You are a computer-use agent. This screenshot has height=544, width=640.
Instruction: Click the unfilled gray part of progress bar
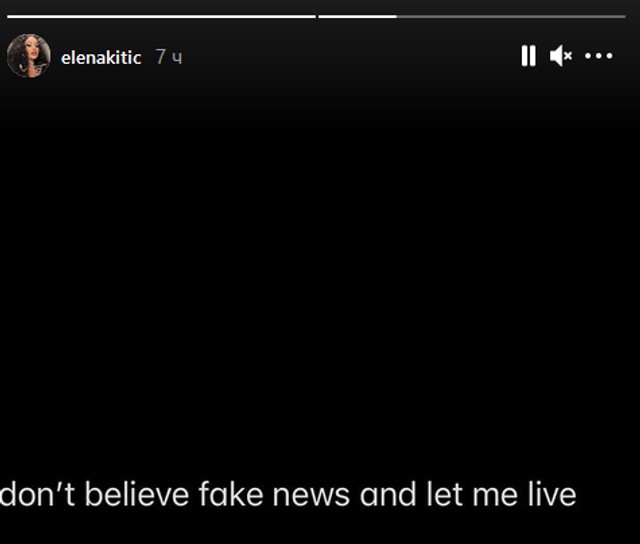point(511,17)
